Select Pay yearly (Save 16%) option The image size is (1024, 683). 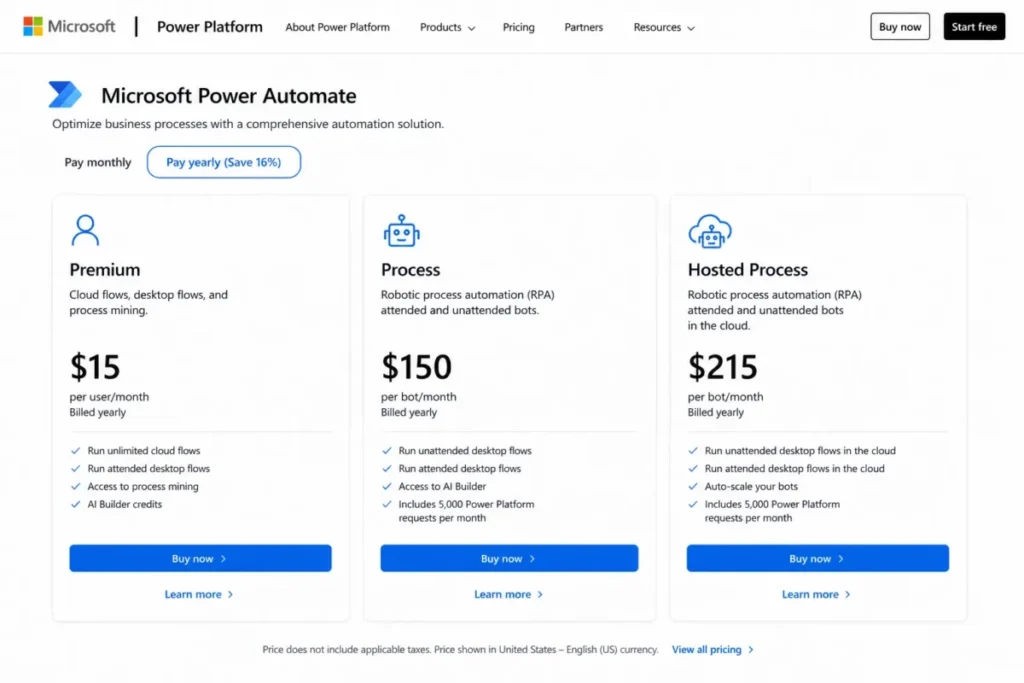coord(224,162)
